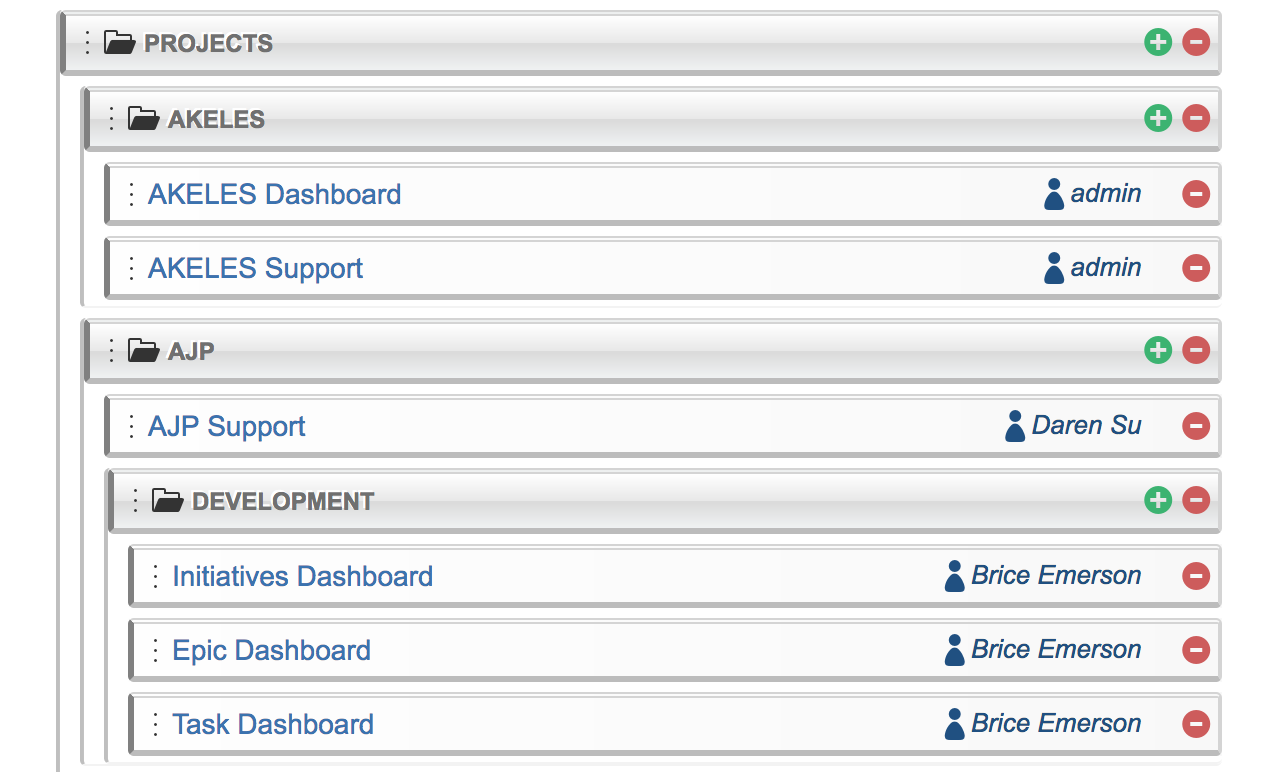
Task: Collapse the PROJECTS folder
Action: point(119,43)
